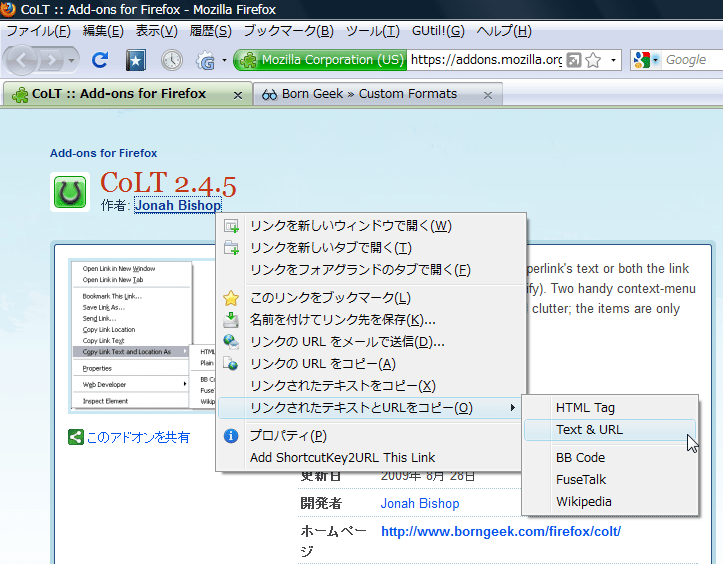Click the このアドオンを共有 share link
The width and height of the screenshot is (723, 564).
tap(138, 437)
